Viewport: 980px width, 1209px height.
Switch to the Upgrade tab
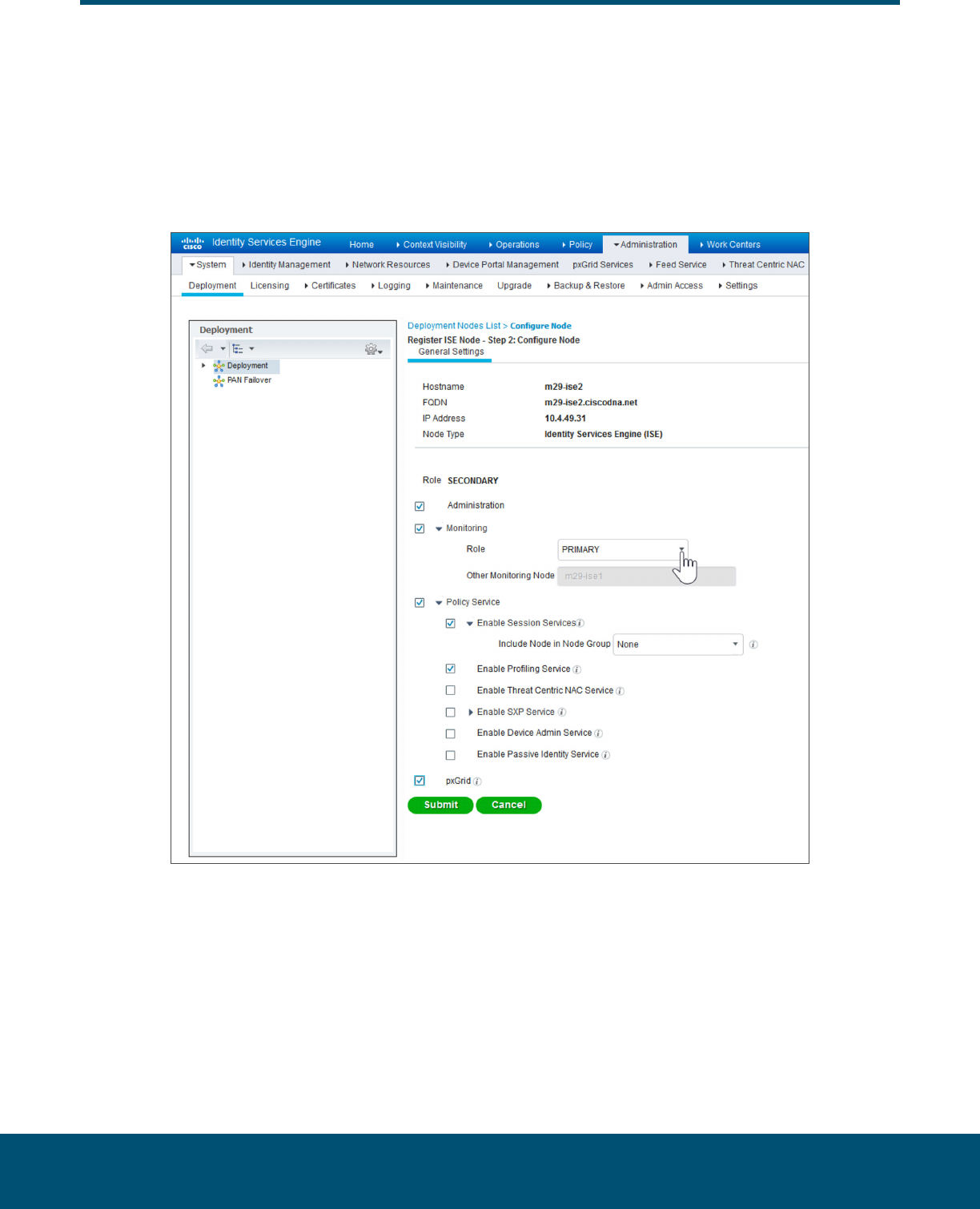(x=514, y=286)
